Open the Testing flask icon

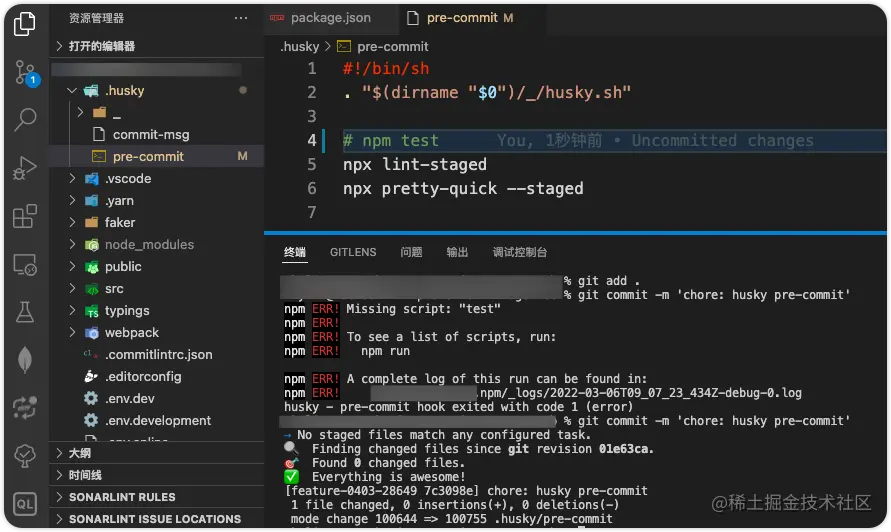[25, 312]
